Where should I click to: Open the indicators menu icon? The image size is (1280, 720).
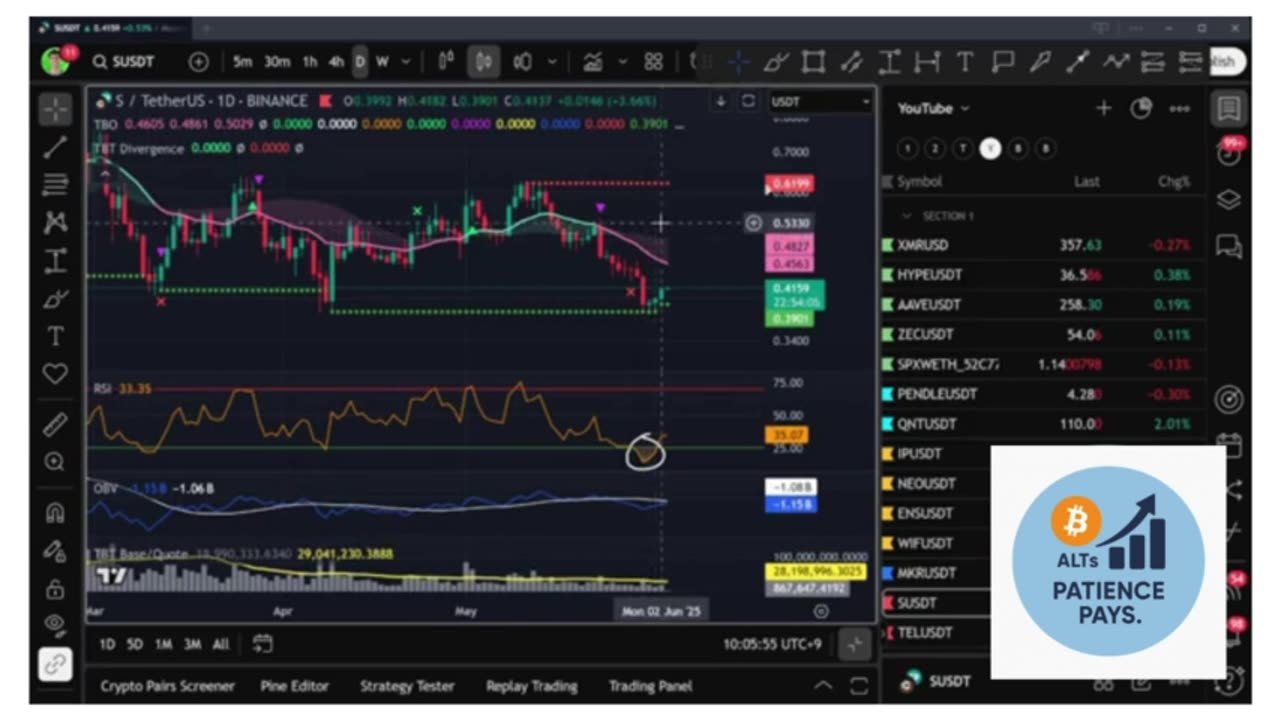[593, 62]
